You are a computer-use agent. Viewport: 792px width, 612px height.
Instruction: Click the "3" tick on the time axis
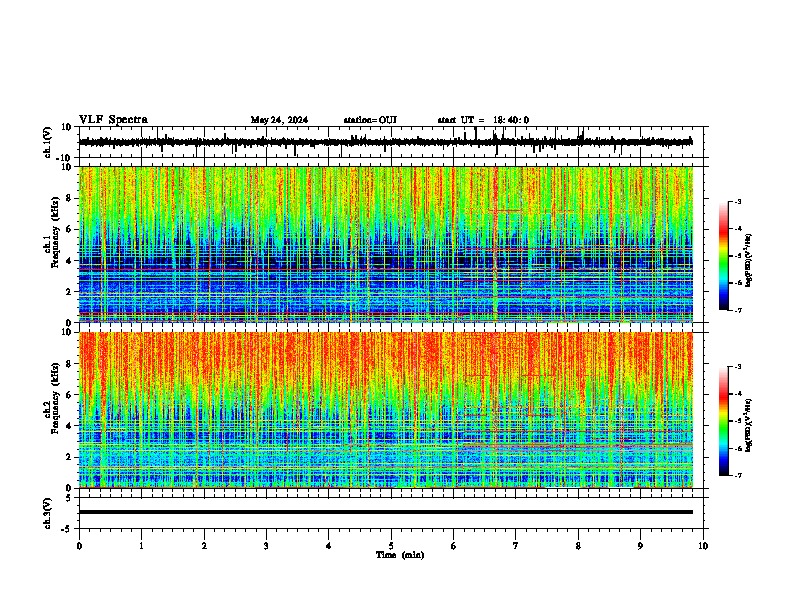[x=266, y=546]
